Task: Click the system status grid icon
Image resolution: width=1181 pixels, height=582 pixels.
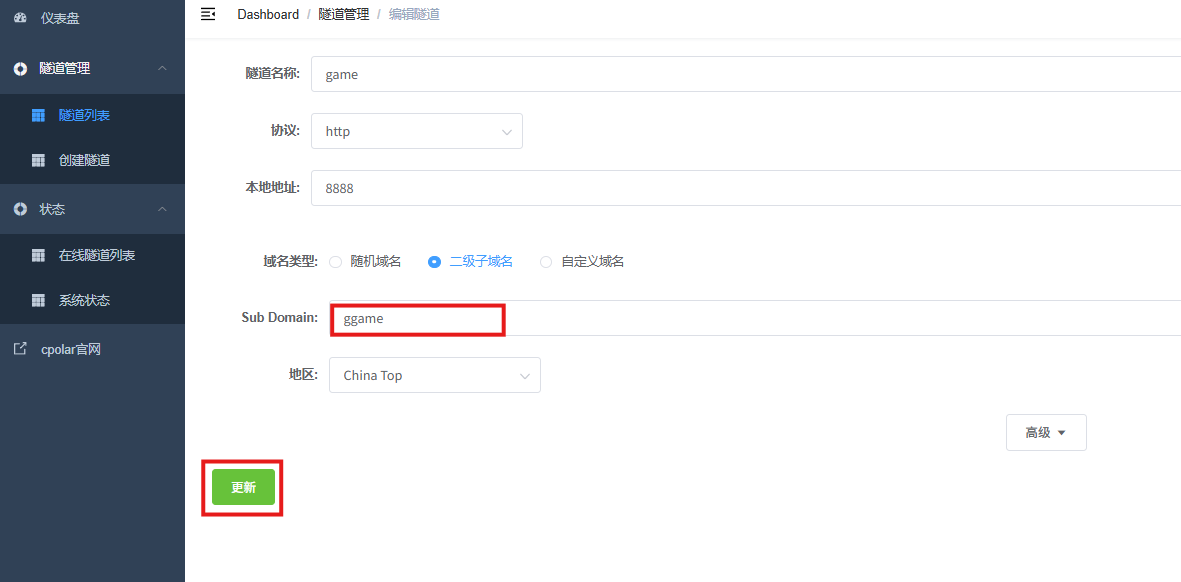Action: [38, 300]
